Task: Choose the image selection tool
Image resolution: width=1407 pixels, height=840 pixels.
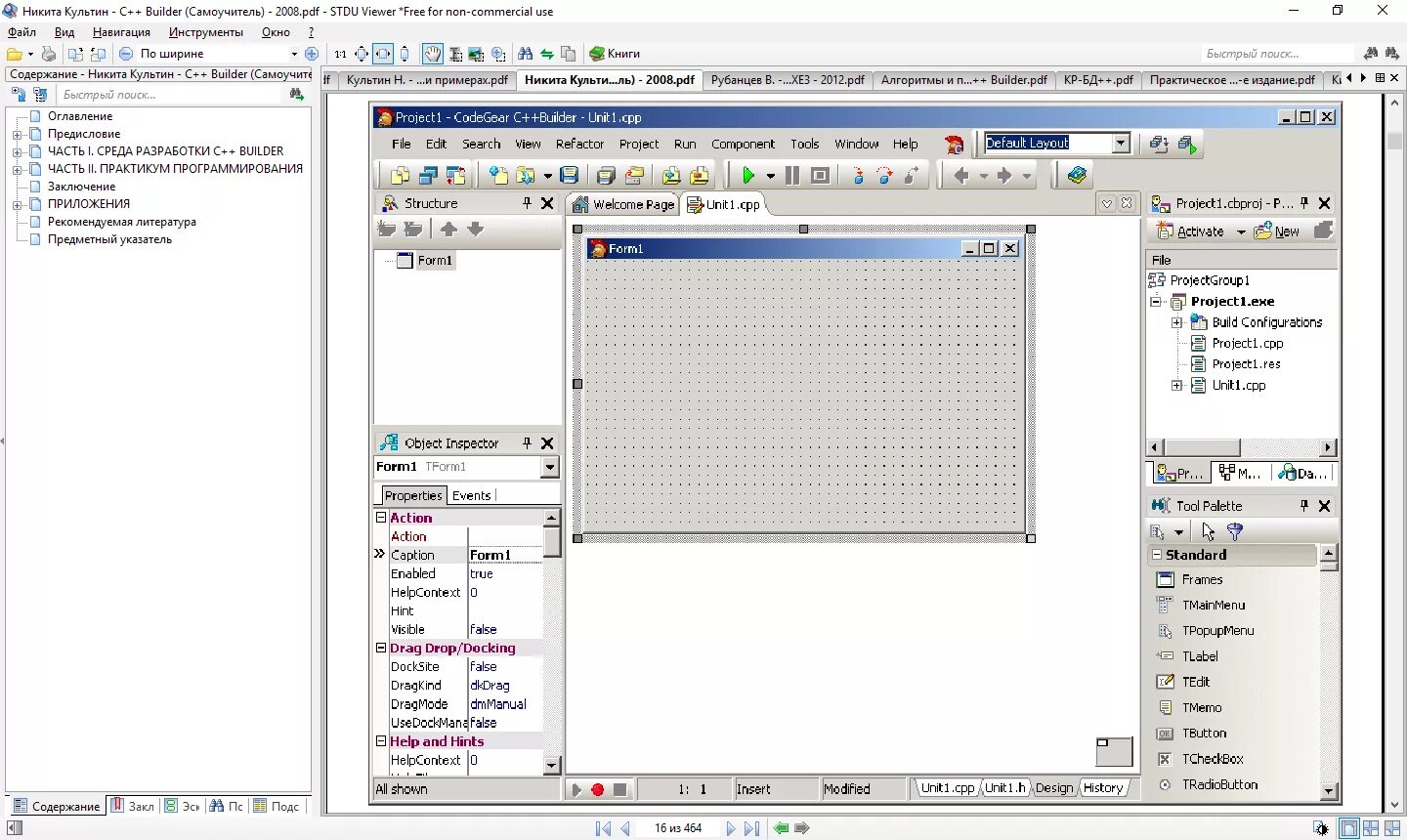Action: (x=476, y=54)
